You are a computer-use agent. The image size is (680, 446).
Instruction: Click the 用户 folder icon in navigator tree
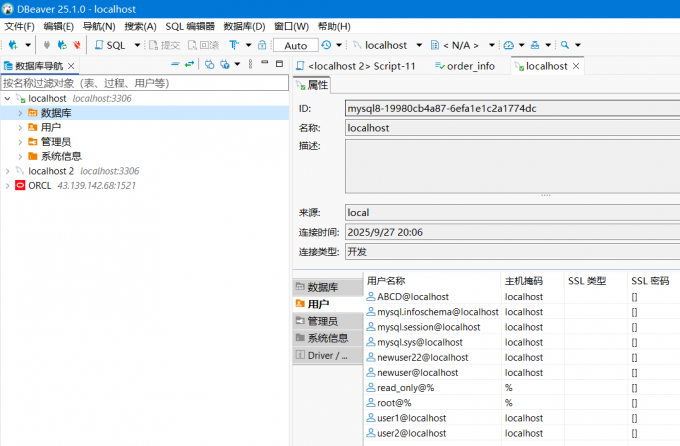[x=33, y=128]
